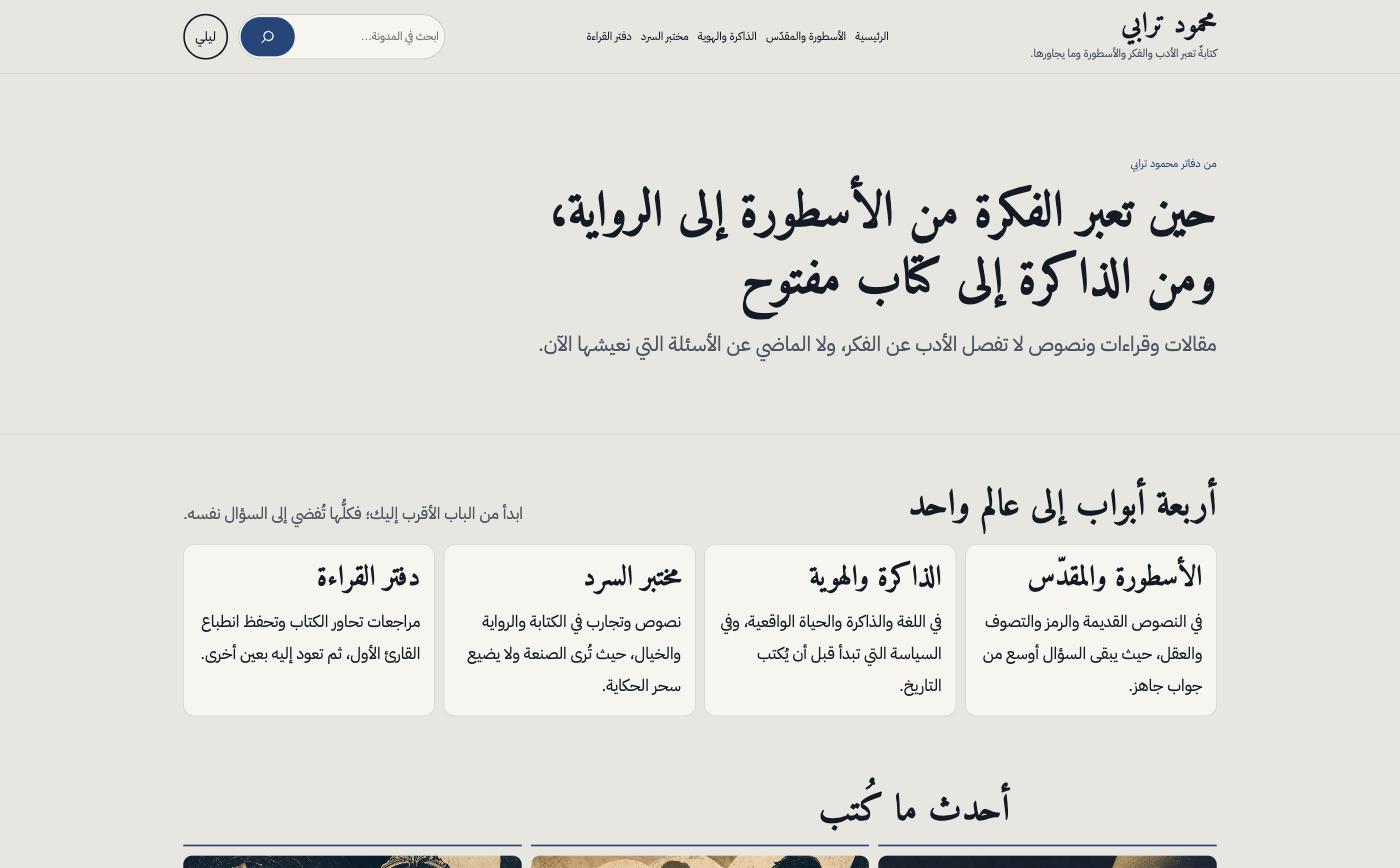Click description نصوص وتجارب في الكتابة والرواية
This screenshot has height=868, width=1400.
[573, 654]
